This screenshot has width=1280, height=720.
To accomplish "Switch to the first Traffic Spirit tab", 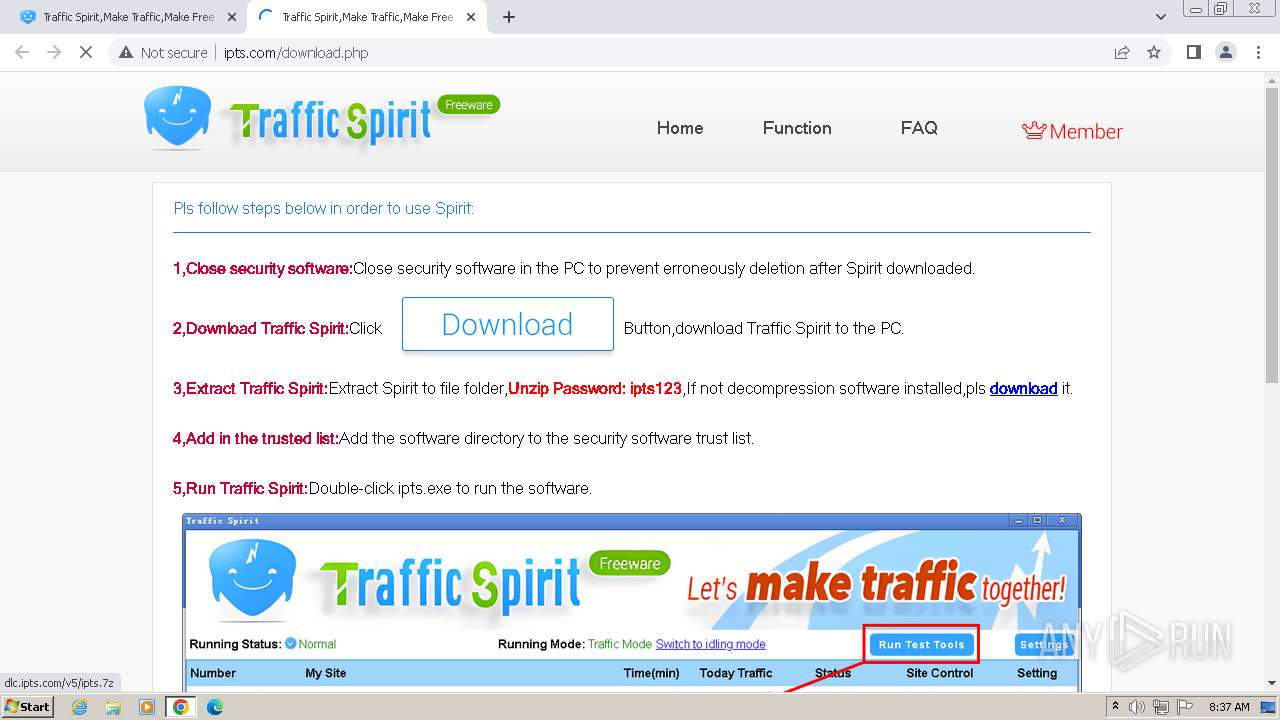I will pos(127,17).
